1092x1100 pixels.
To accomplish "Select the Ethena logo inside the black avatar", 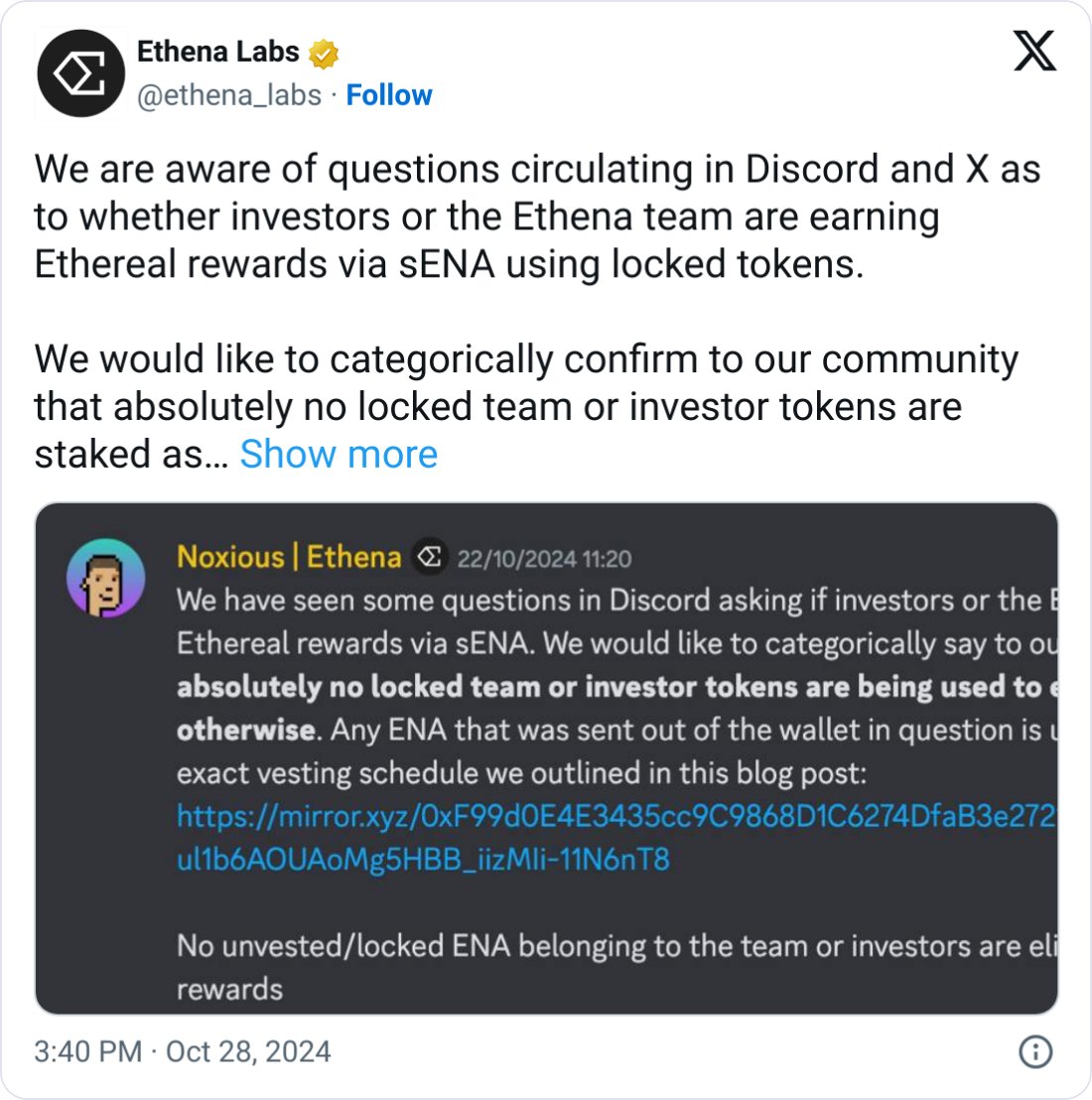I will [79, 72].
